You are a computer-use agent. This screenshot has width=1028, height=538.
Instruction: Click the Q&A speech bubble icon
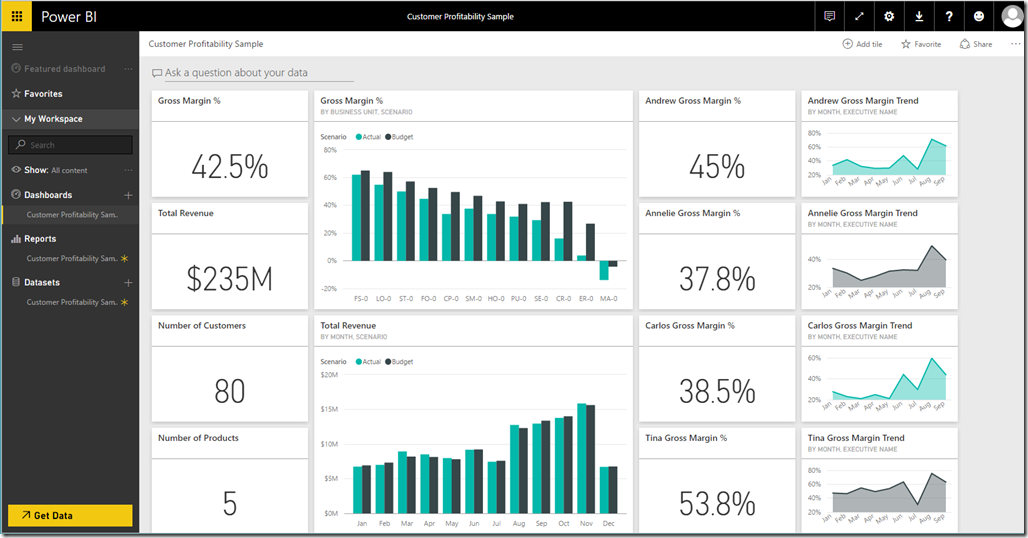tap(157, 73)
